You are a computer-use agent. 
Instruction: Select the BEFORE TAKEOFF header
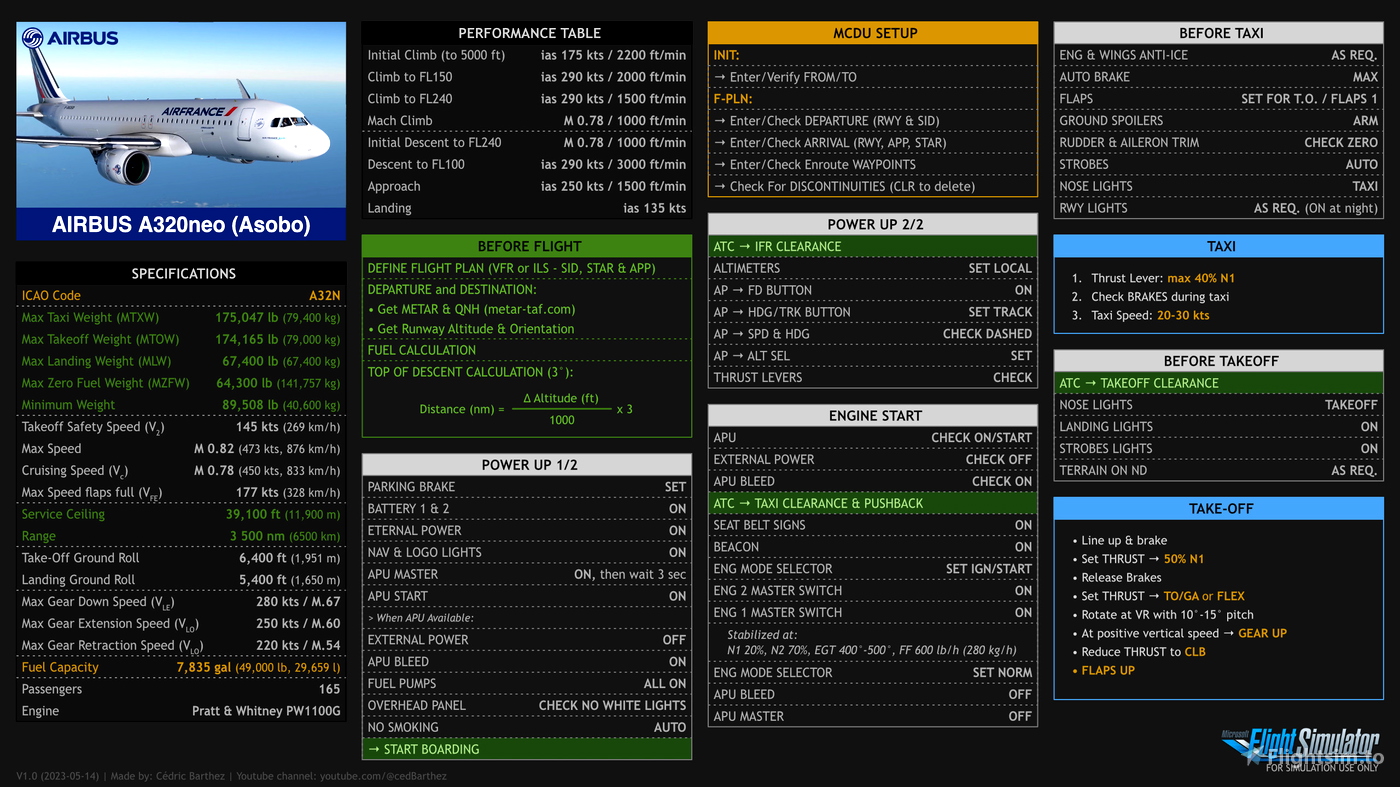pos(1219,361)
